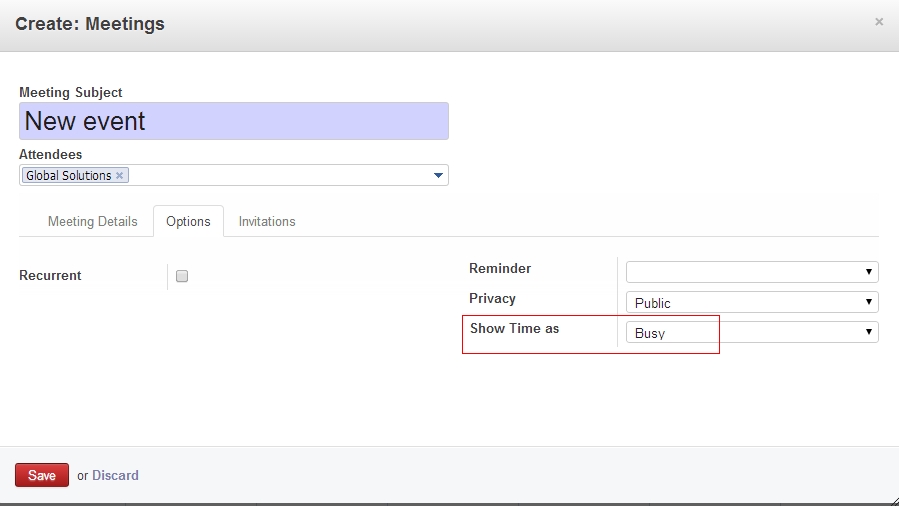Screen dimensions: 899x506
Task: Switch to the Meeting Details tab
Action: [x=93, y=221]
